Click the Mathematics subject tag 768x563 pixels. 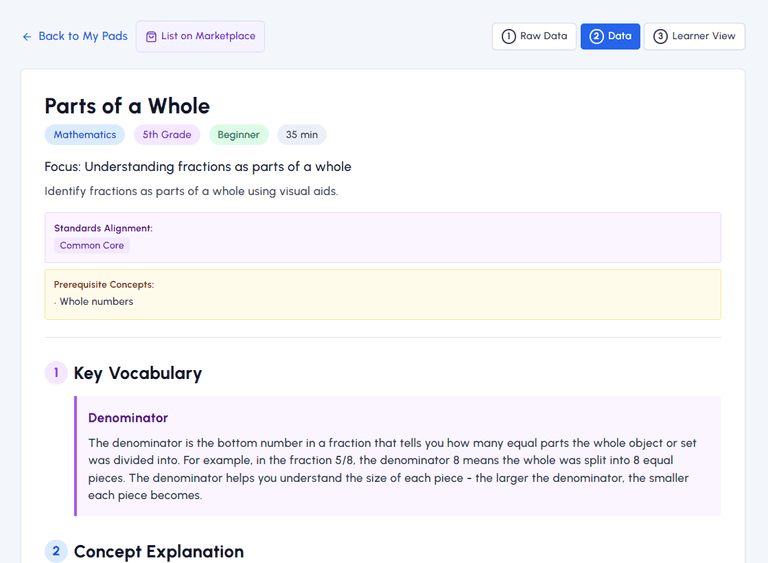85,135
